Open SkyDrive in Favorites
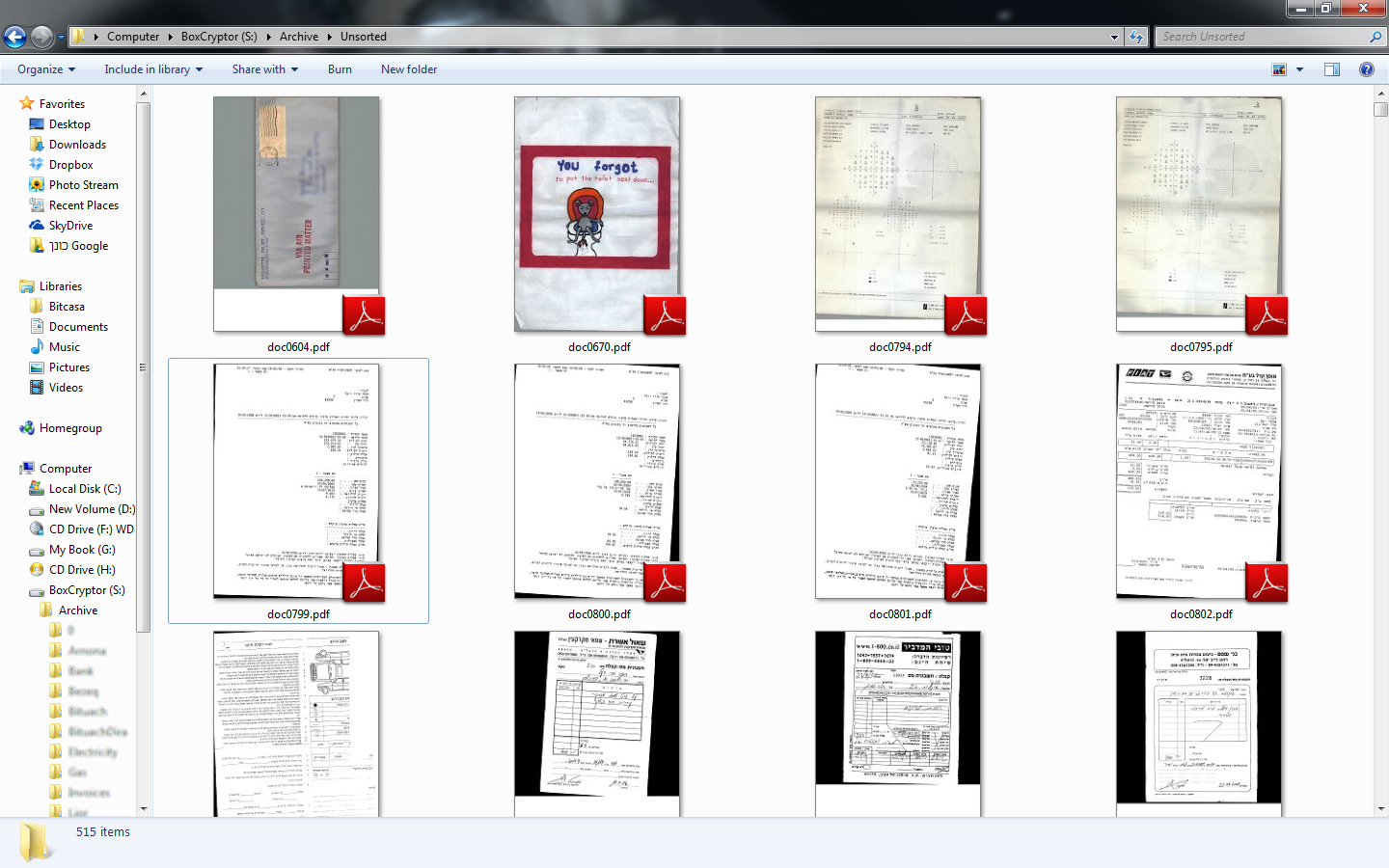 pos(70,226)
